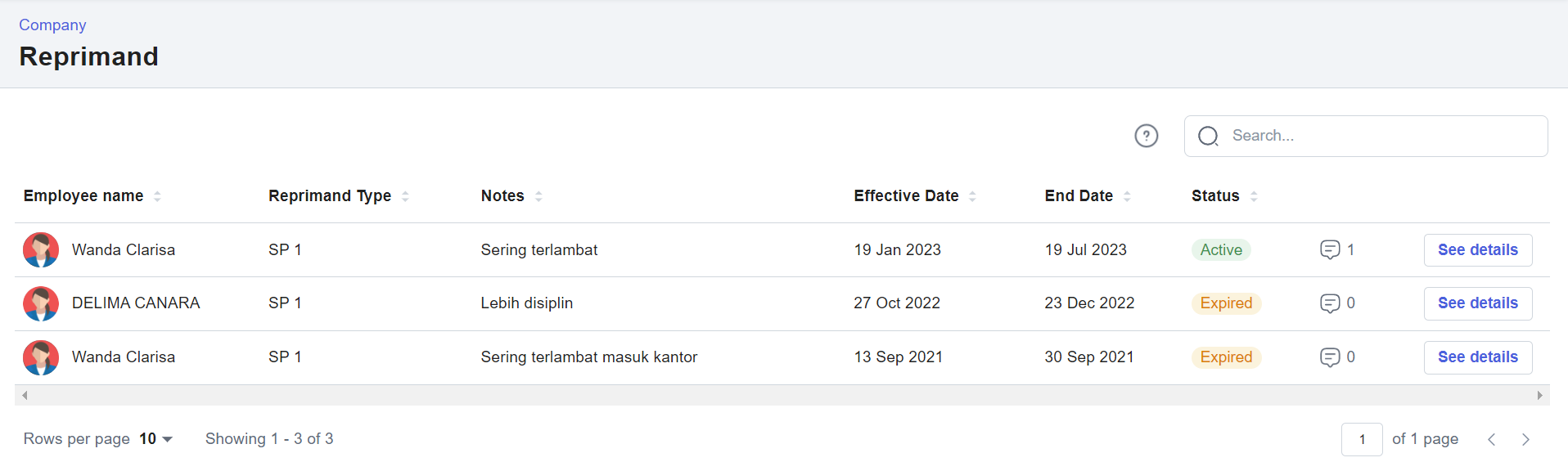Screen dimensions: 1568x471
Task: Click the page number input box
Action: tap(1362, 439)
